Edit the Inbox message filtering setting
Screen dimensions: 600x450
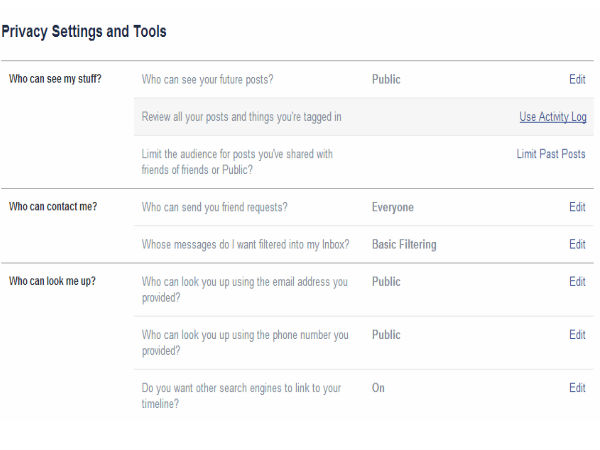(577, 244)
